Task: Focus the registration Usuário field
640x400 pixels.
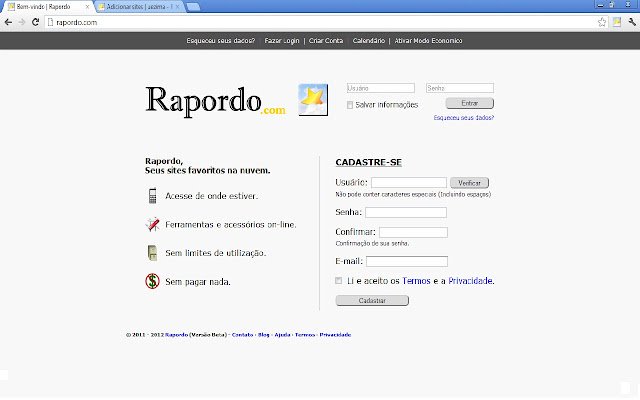Action: click(409, 182)
